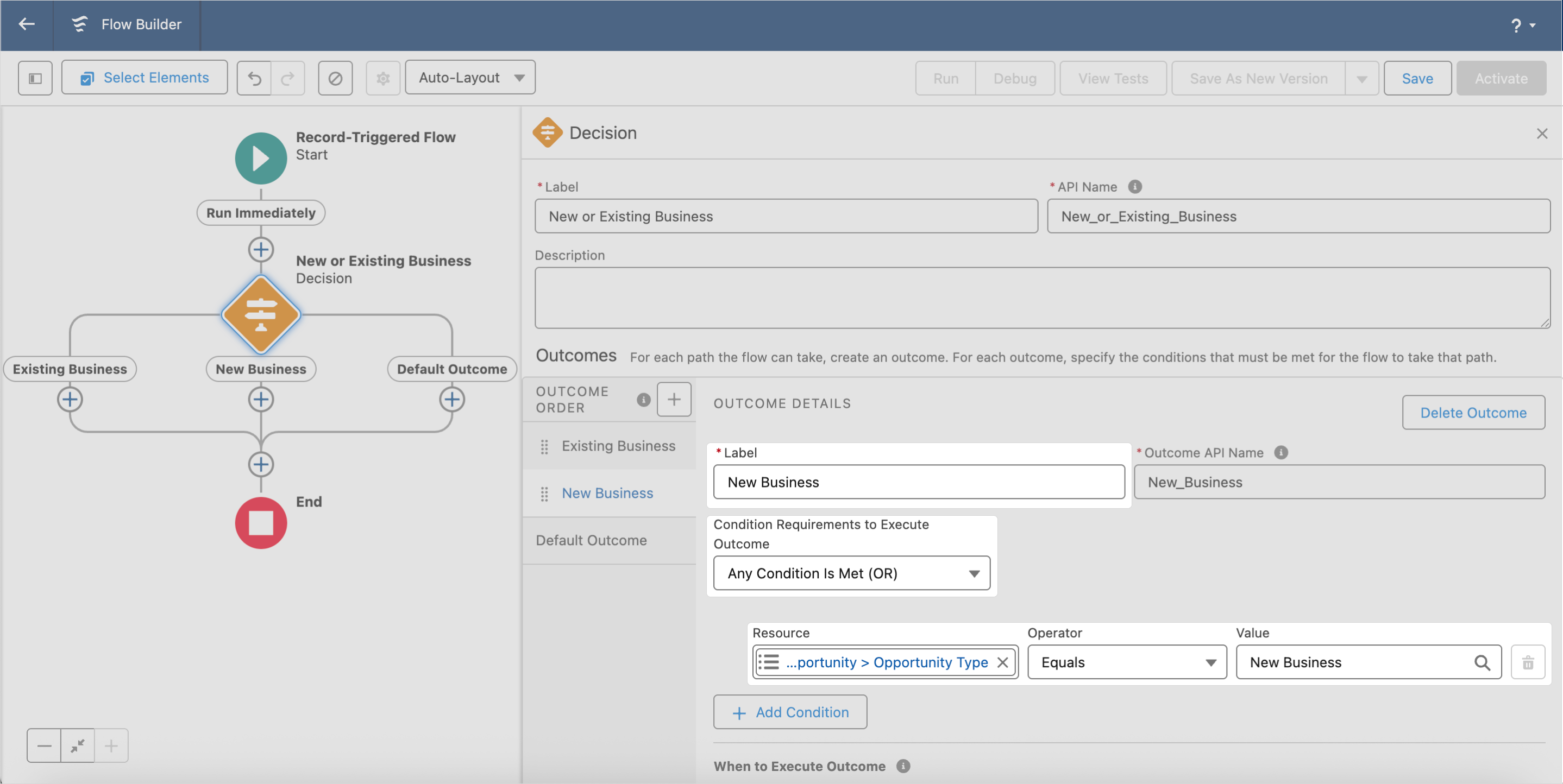Add element under Existing Business path
The width and height of the screenshot is (1563, 784).
coord(70,400)
